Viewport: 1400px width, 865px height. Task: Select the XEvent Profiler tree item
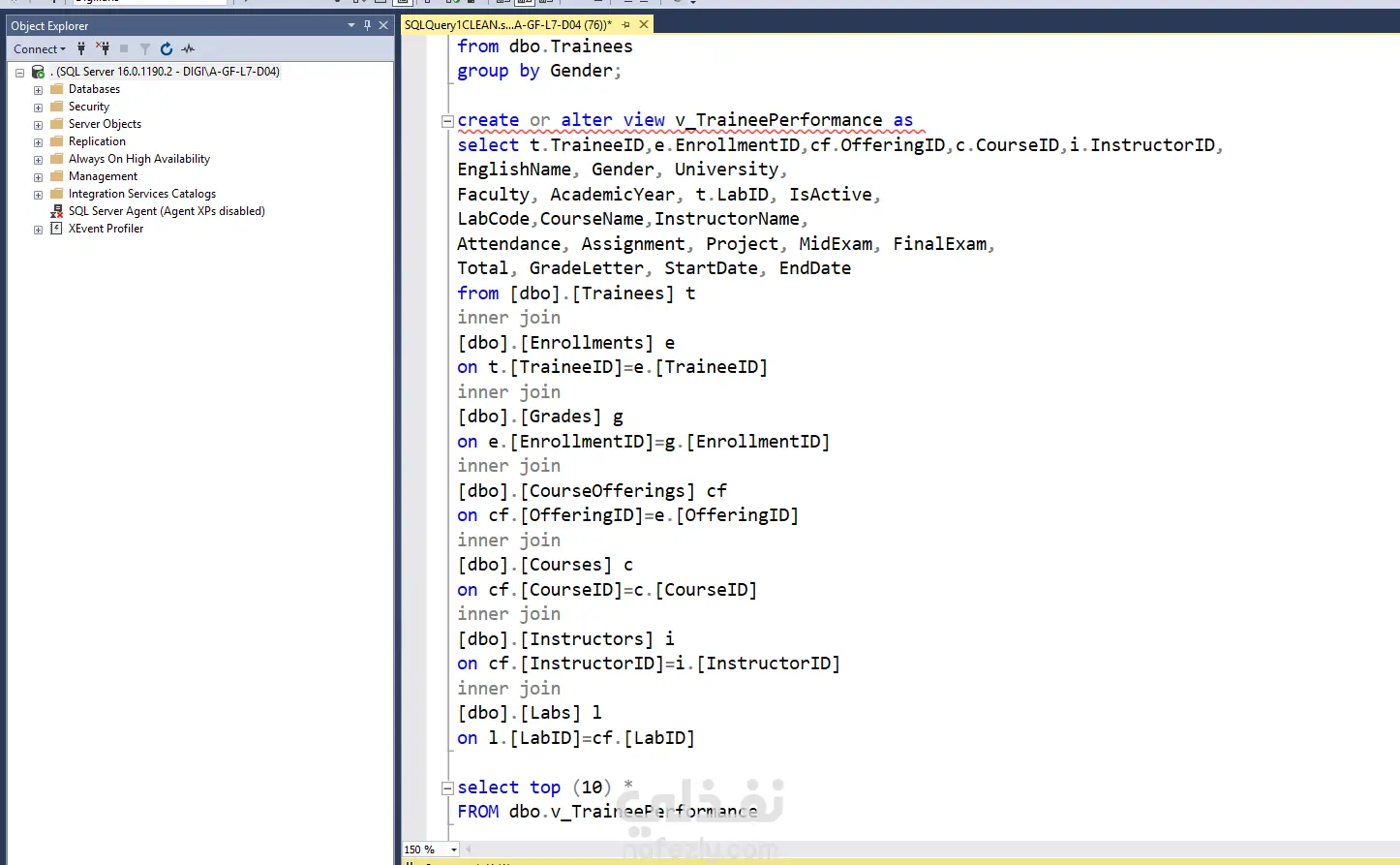pos(106,229)
